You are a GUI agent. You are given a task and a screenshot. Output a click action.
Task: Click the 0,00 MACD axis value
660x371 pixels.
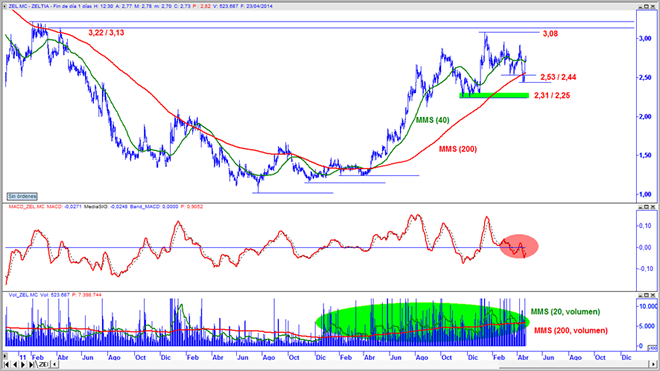[x=646, y=248]
